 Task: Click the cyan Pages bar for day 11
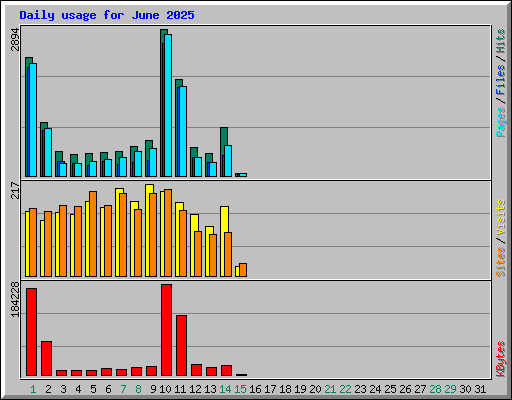tap(183, 131)
